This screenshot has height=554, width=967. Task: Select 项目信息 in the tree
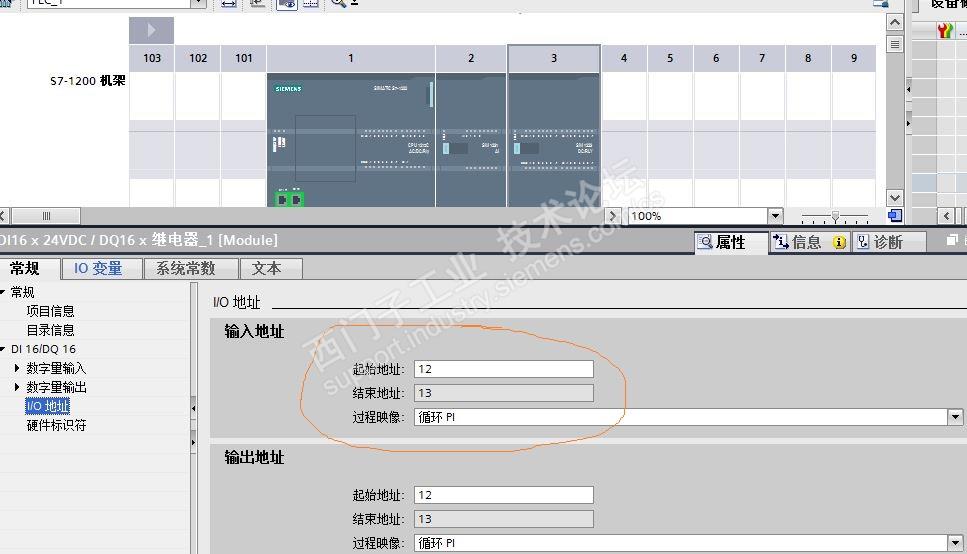(51, 311)
